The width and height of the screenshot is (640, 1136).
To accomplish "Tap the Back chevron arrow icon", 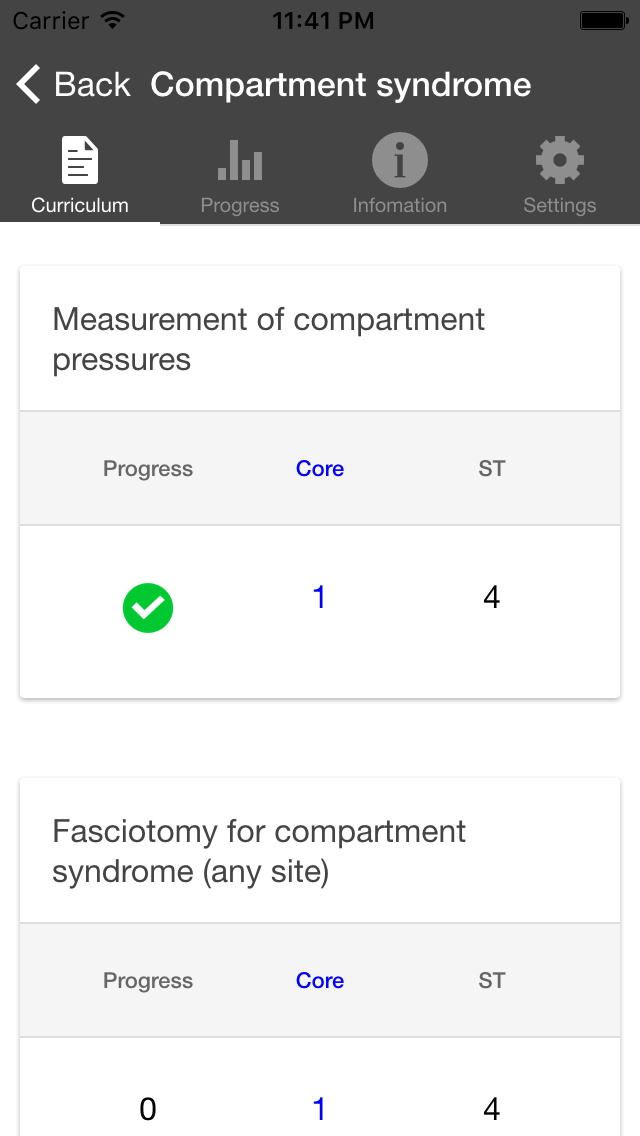I will [28, 85].
